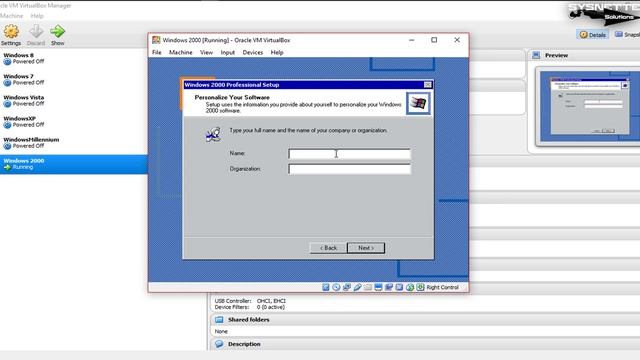Click the video capture status icon
Screen dimensions: 640x360
(389, 287)
